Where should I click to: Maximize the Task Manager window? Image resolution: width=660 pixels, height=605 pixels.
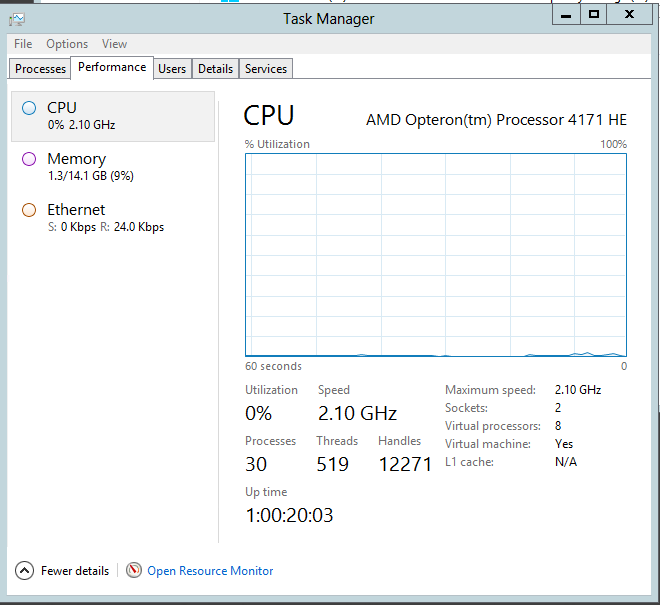(x=593, y=15)
